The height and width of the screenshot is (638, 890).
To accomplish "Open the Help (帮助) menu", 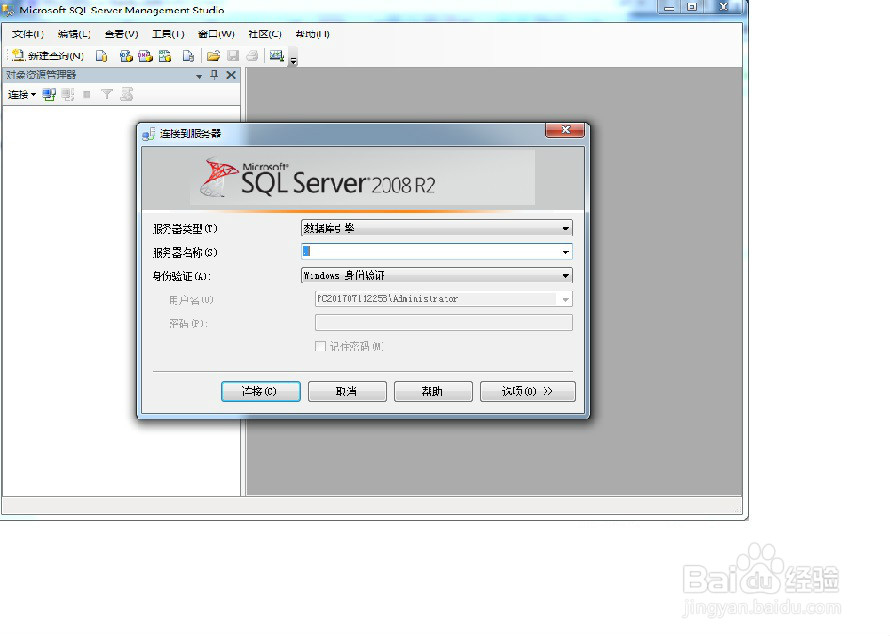I will (312, 34).
